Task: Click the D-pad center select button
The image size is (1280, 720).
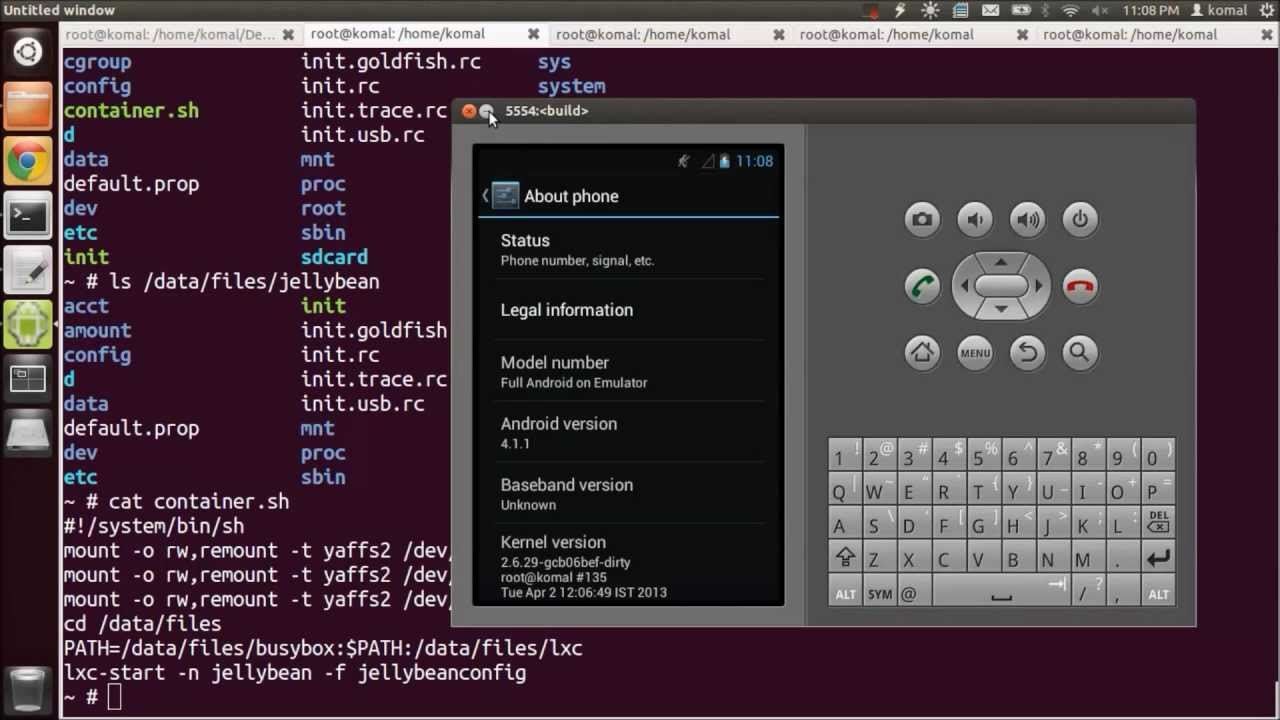Action: click(x=1001, y=286)
